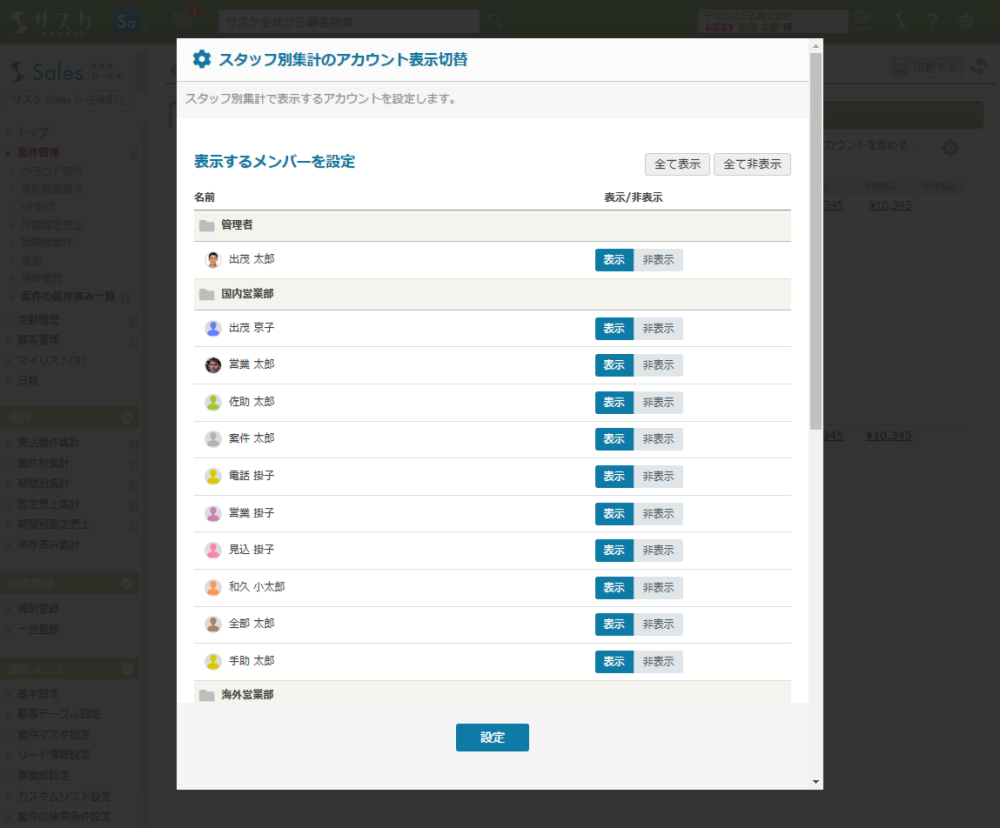Viewport: 1000px width, 828px height.
Task: Click the Sa app switcher icon
Action: click(126, 22)
